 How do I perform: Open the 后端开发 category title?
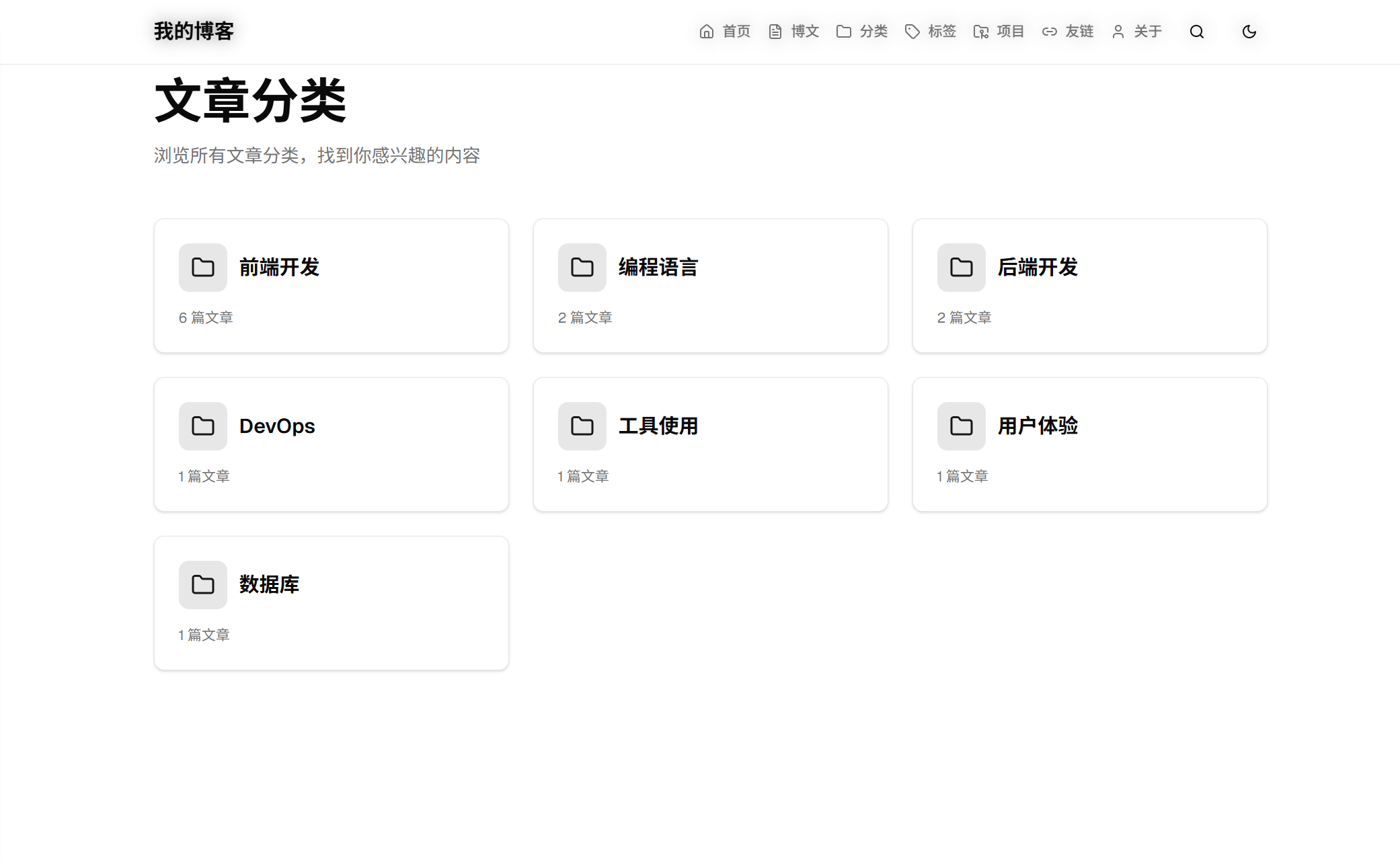[x=1038, y=268]
